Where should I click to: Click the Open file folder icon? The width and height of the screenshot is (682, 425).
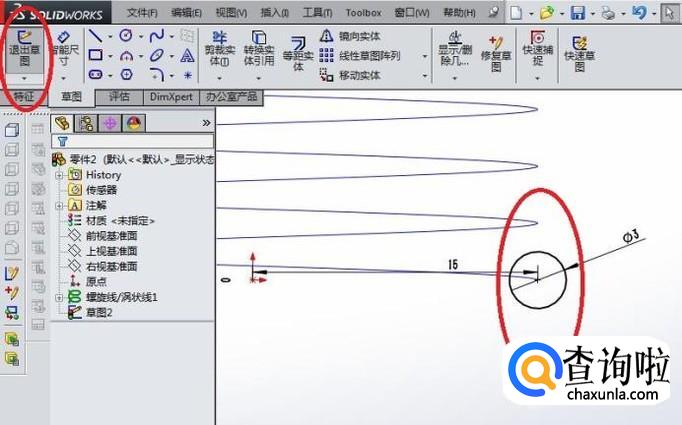(x=547, y=13)
